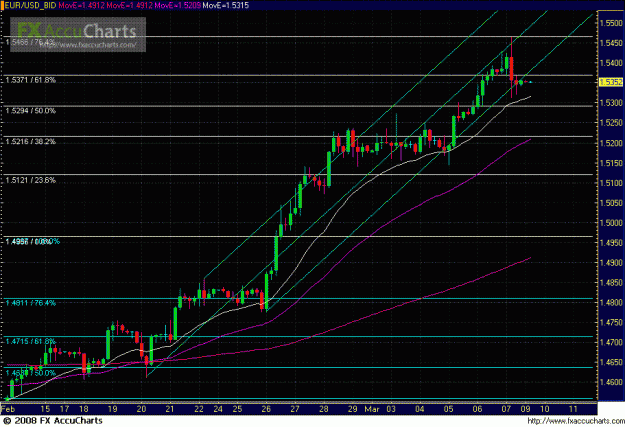This screenshot has width=625, height=427.
Task: Click 1.5450 on the price axis
Action: (611, 43)
